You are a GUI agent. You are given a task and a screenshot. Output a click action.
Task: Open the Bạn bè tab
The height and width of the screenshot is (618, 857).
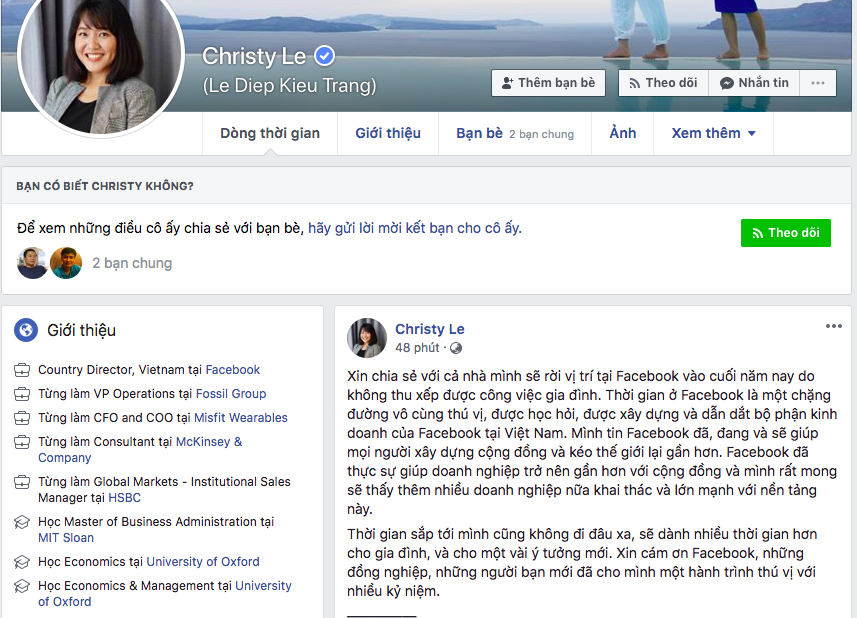(515, 133)
